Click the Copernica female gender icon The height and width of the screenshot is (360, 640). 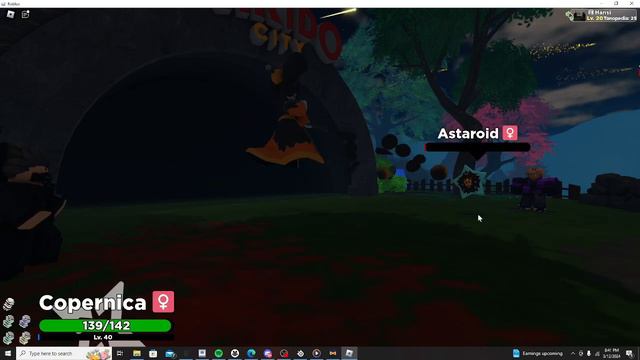163,302
